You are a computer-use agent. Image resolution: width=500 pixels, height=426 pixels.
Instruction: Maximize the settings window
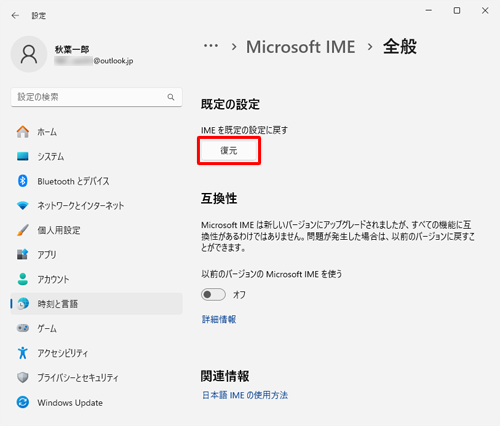[x=457, y=11]
